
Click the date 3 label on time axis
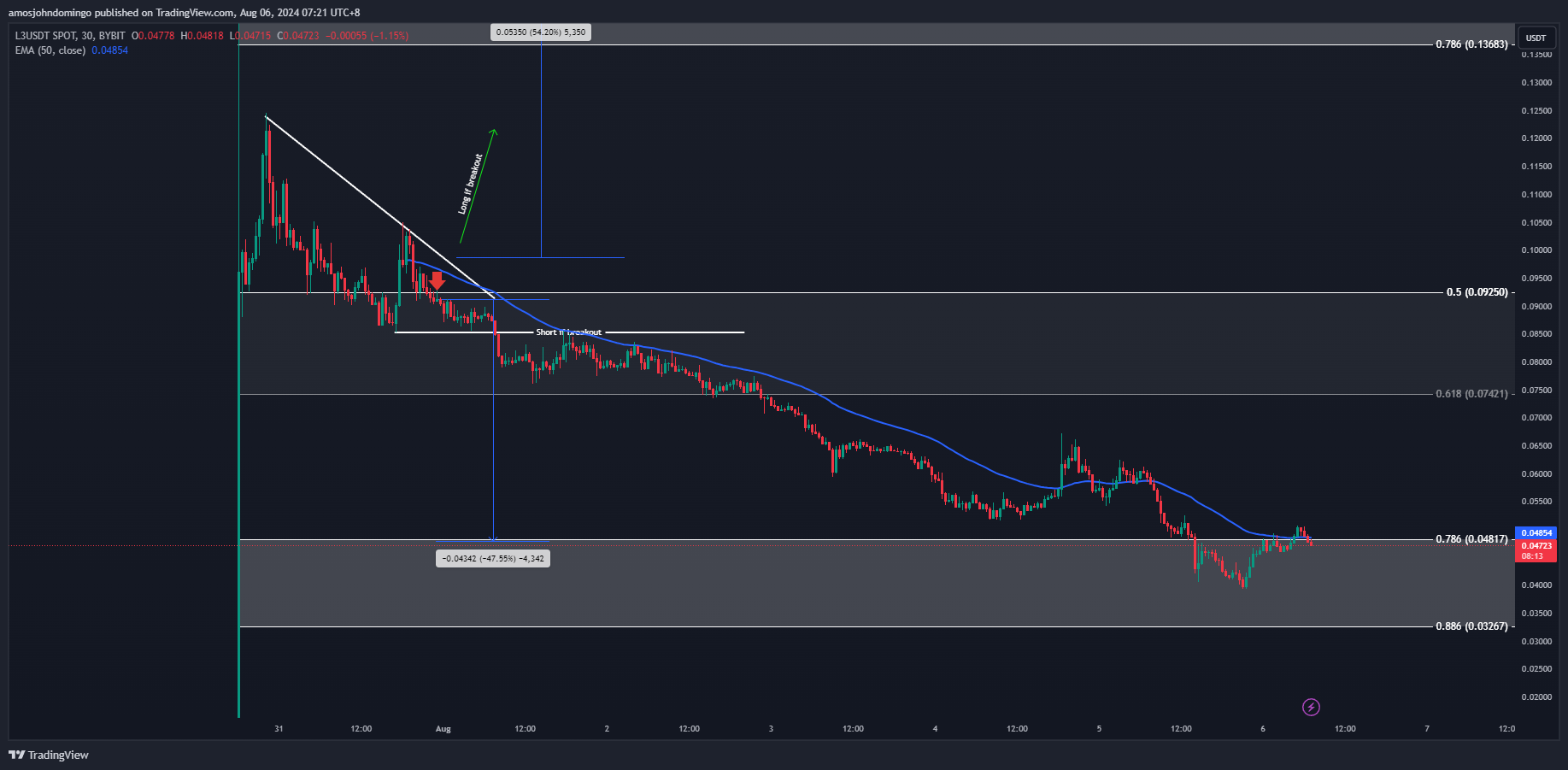771,729
